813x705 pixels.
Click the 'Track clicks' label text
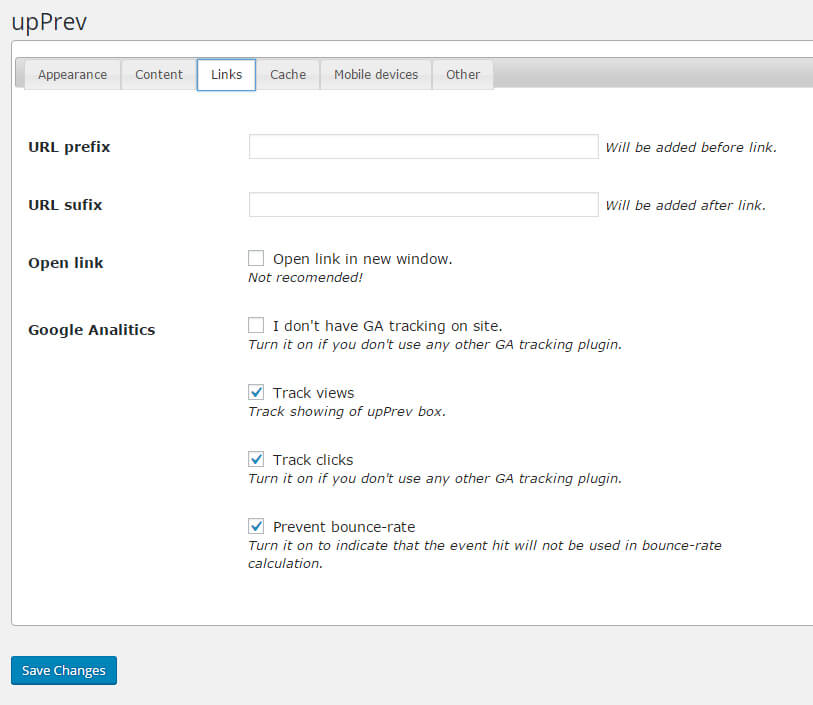coord(313,460)
